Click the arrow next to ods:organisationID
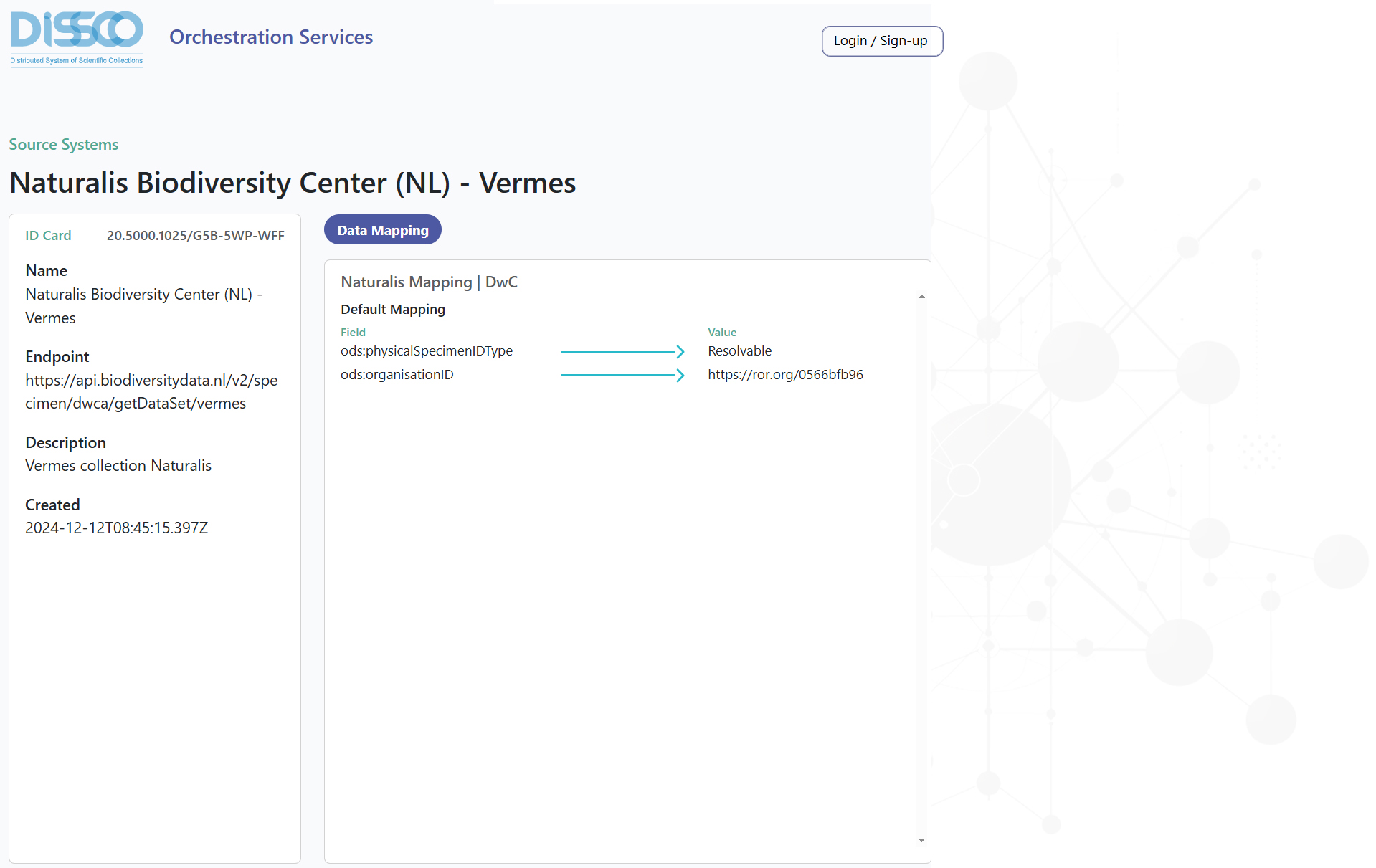Image resolution: width=1376 pixels, height=868 pixels. click(x=622, y=375)
